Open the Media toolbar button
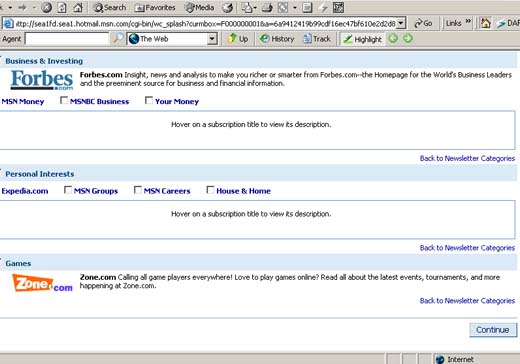Viewport: 520px width, 364px height. (200, 7)
